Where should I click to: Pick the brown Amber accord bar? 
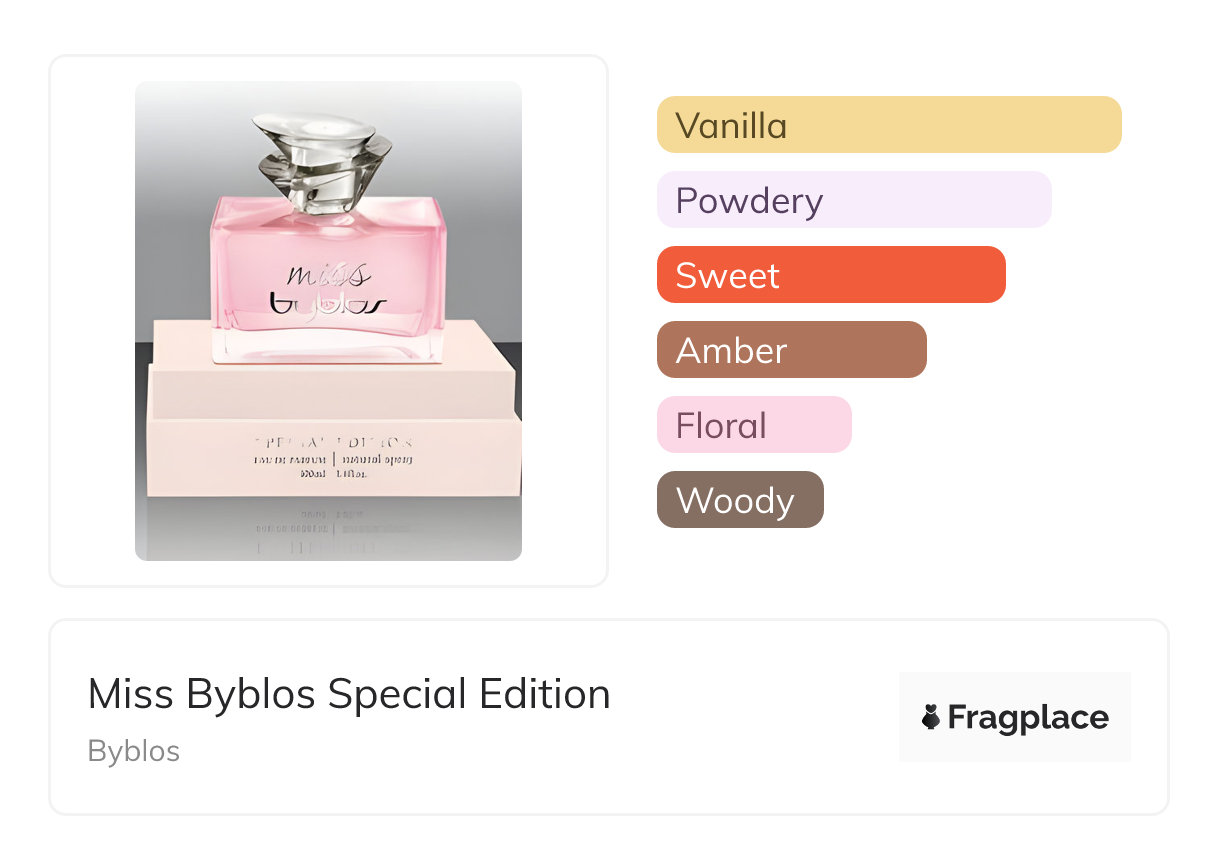(x=791, y=350)
